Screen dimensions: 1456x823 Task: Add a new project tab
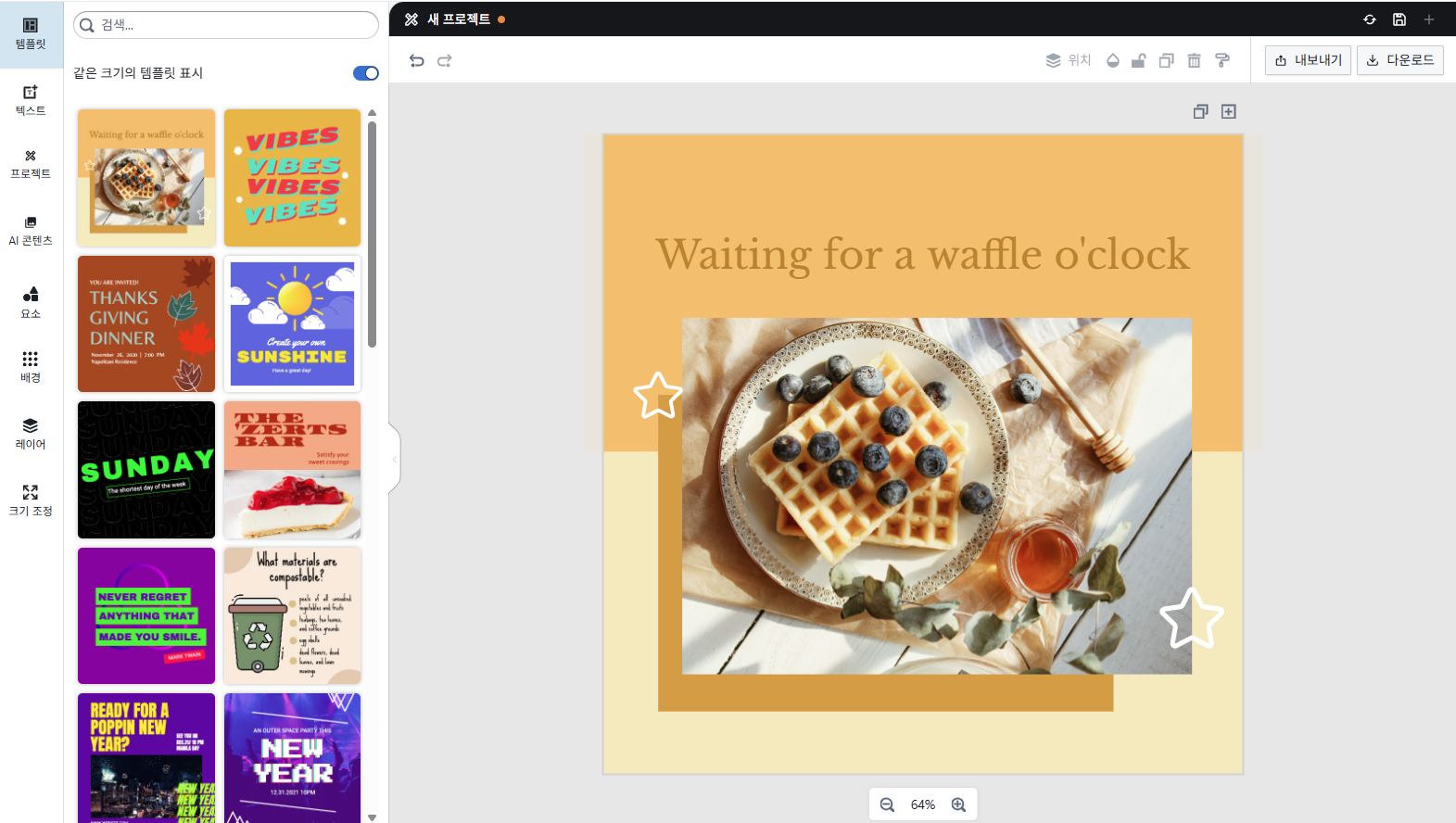[1429, 19]
